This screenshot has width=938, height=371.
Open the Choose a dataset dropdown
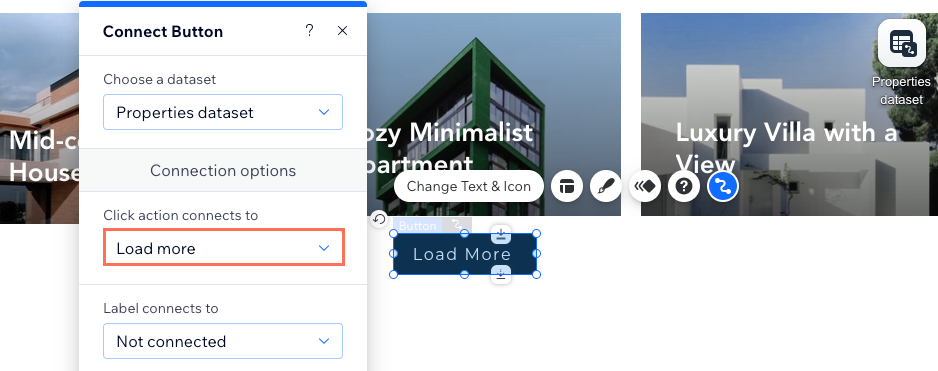point(223,112)
